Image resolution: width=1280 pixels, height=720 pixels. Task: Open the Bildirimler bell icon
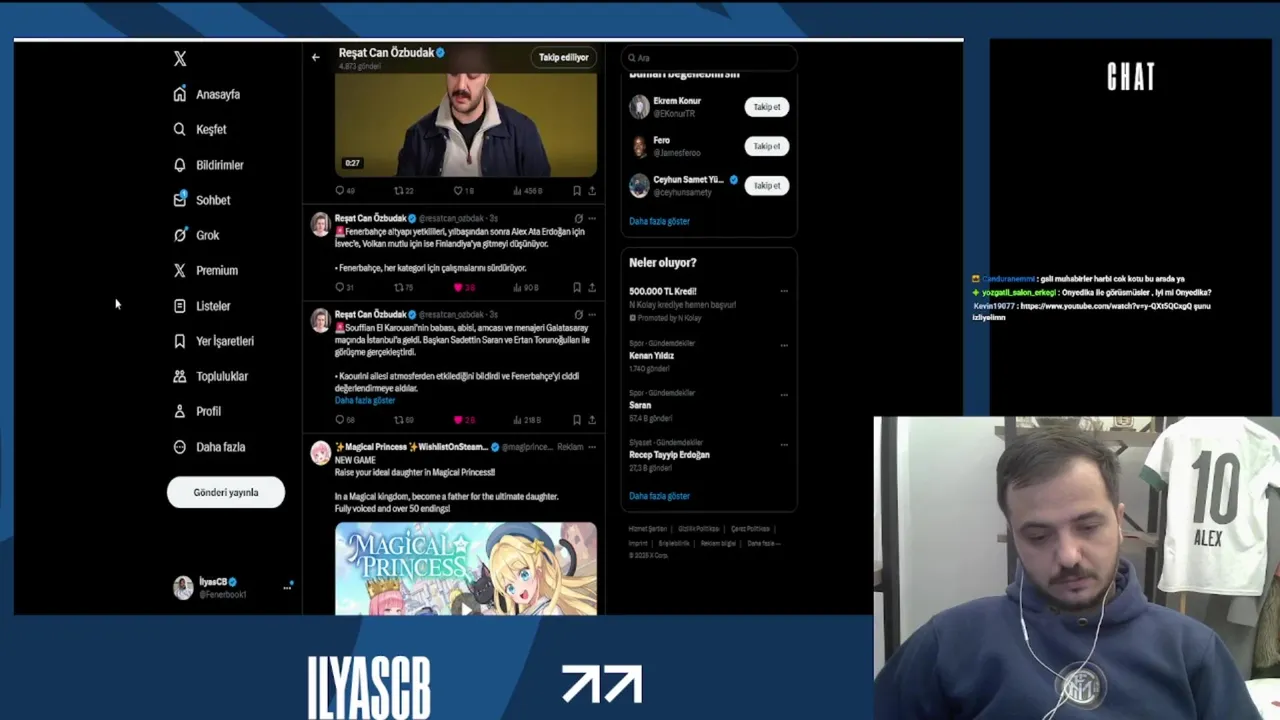point(180,164)
